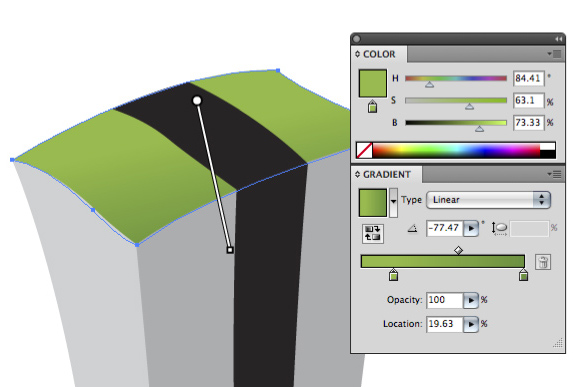Open the gradient presets dropdown arrow
Viewport: 580px width, 387px height.
394,202
